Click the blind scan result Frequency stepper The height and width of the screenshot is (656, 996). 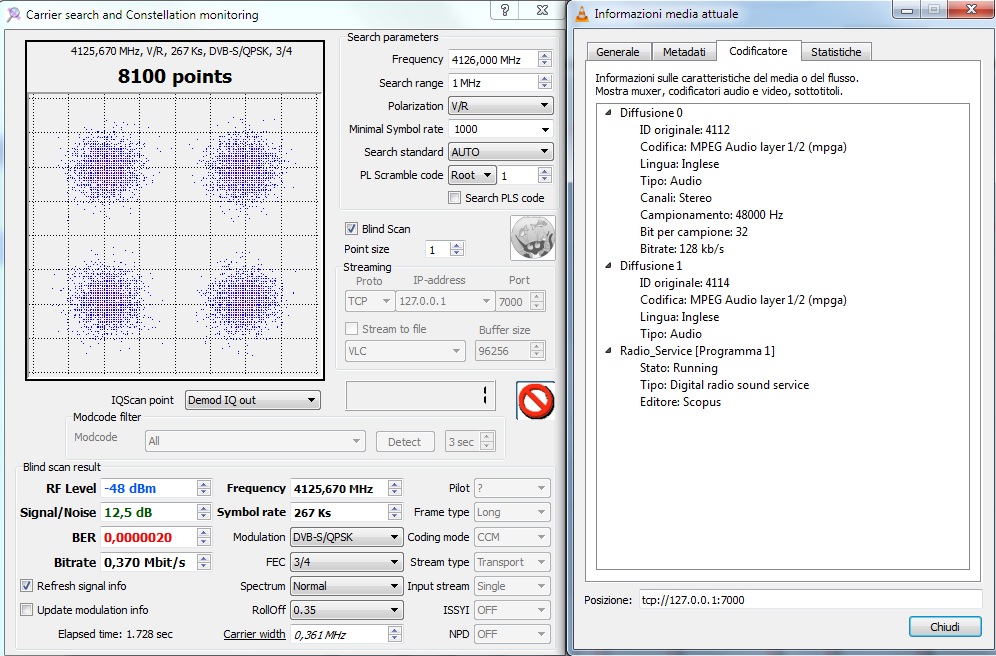coord(394,488)
